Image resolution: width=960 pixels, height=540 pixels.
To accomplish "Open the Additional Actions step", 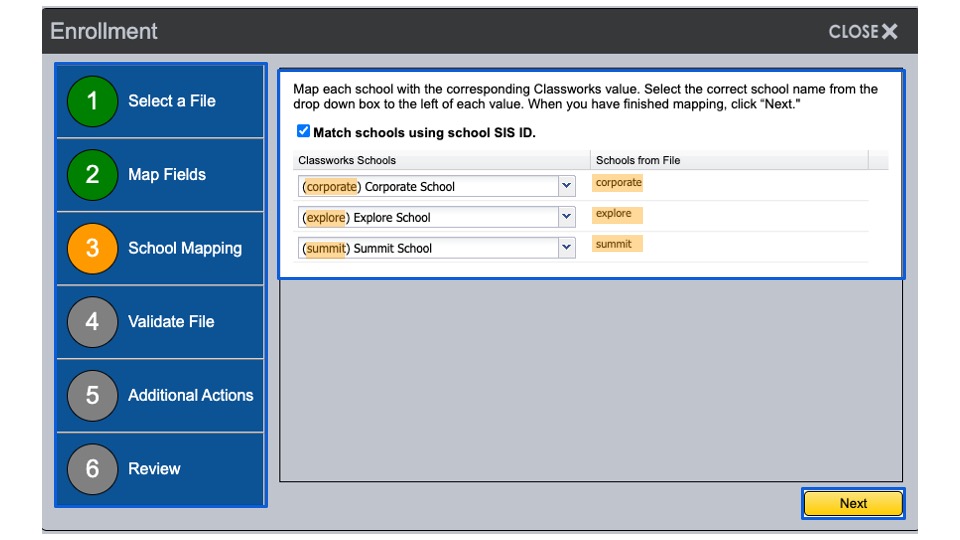I will (160, 395).
